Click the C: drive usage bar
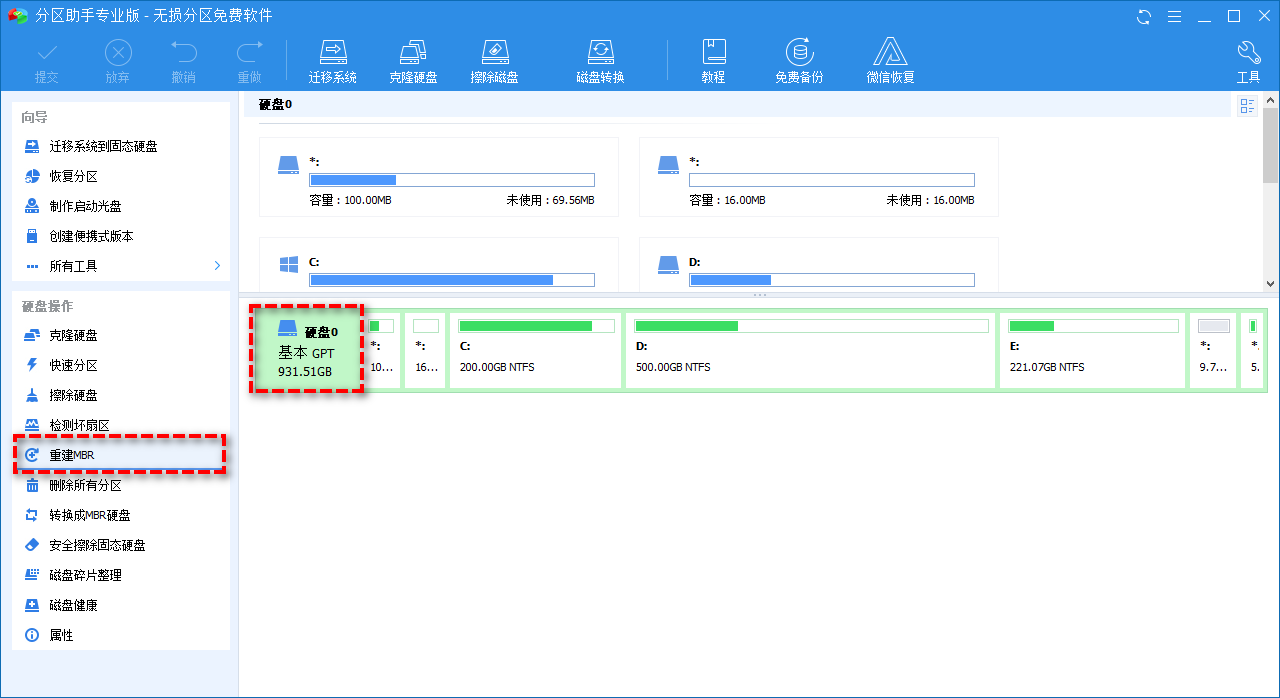The width and height of the screenshot is (1280, 698). 450,280
